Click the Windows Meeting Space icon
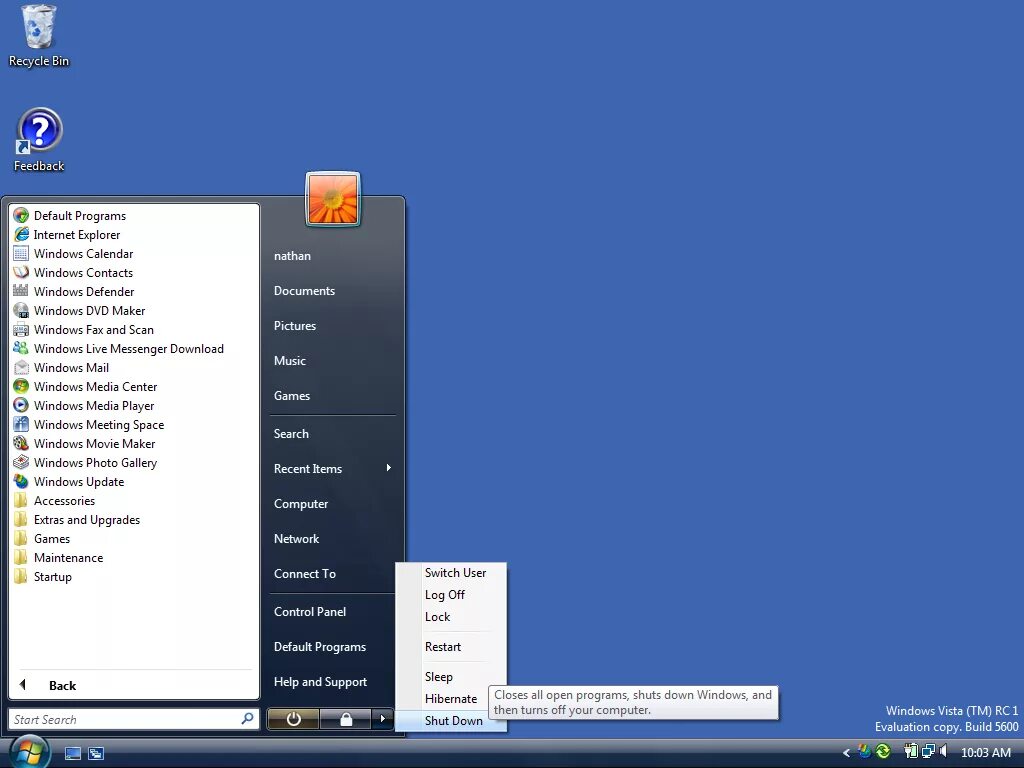This screenshot has width=1024, height=768. pos(21,424)
